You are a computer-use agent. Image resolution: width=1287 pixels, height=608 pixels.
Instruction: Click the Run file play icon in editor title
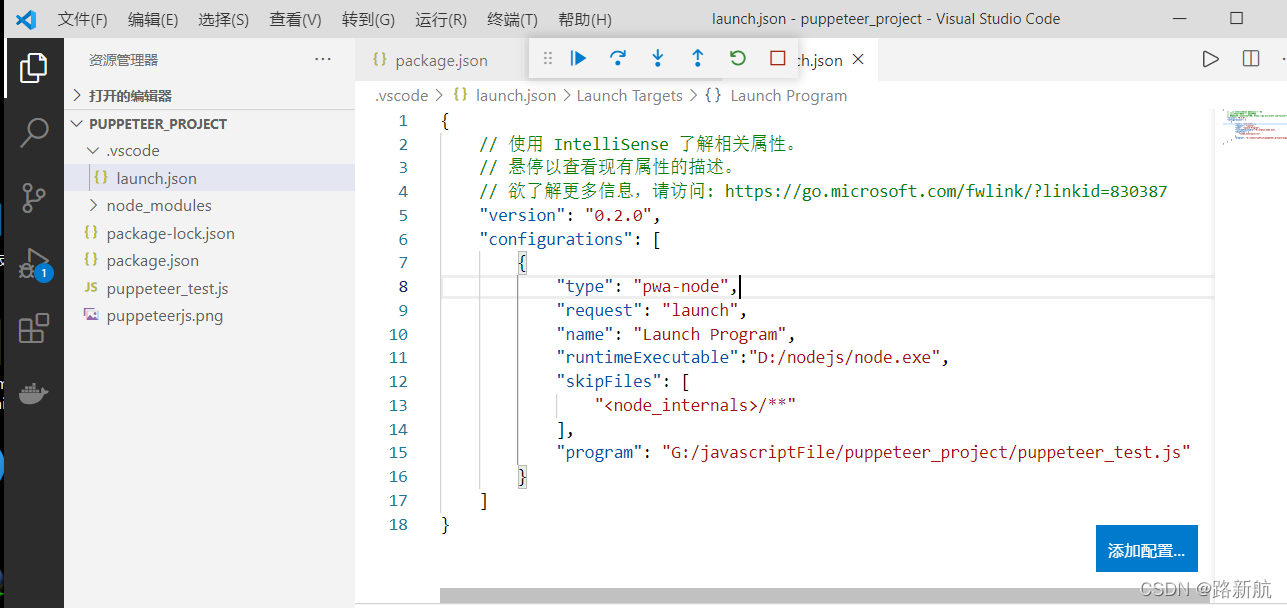tap(1211, 59)
